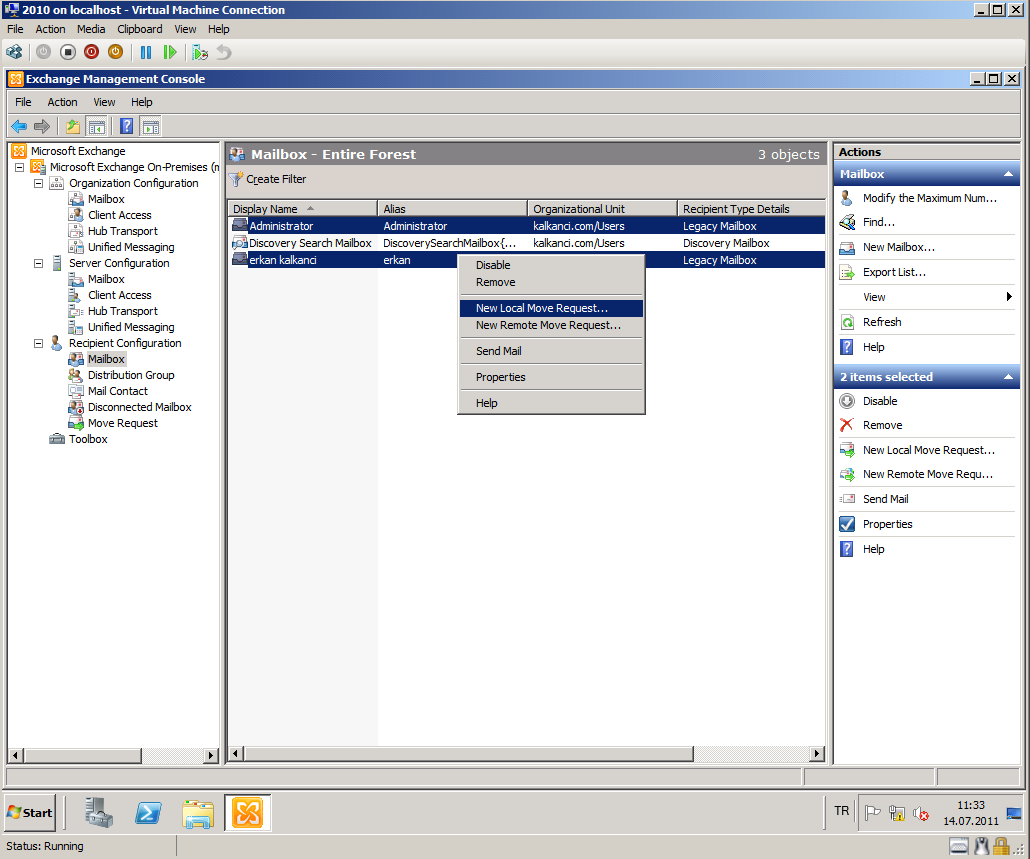The image size is (1030, 859).
Task: Click the Show/Hide Console Tree icon
Action: (97, 126)
